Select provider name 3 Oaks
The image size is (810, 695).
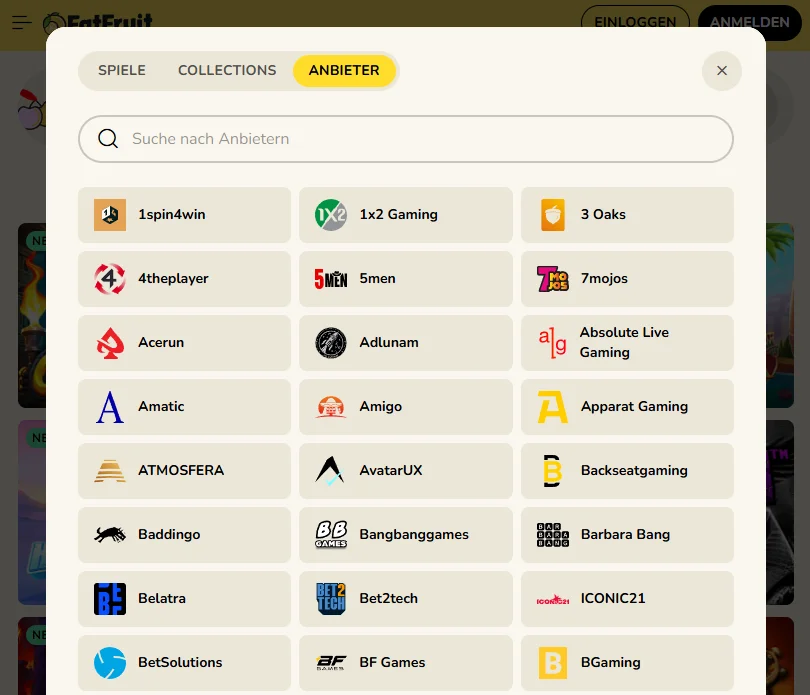click(x=603, y=214)
